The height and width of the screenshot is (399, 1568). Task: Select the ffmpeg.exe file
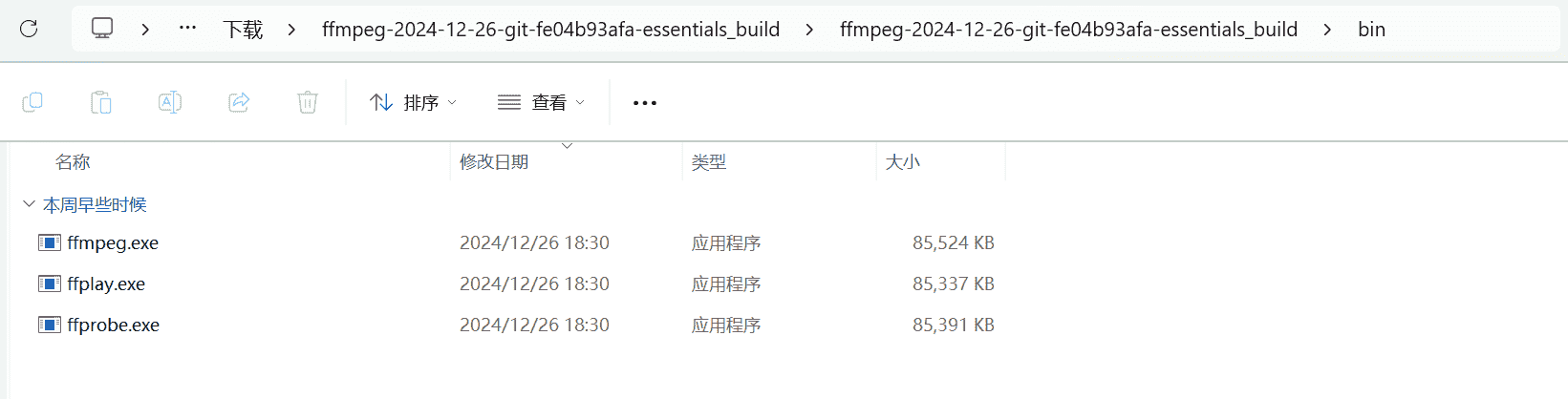[x=113, y=243]
